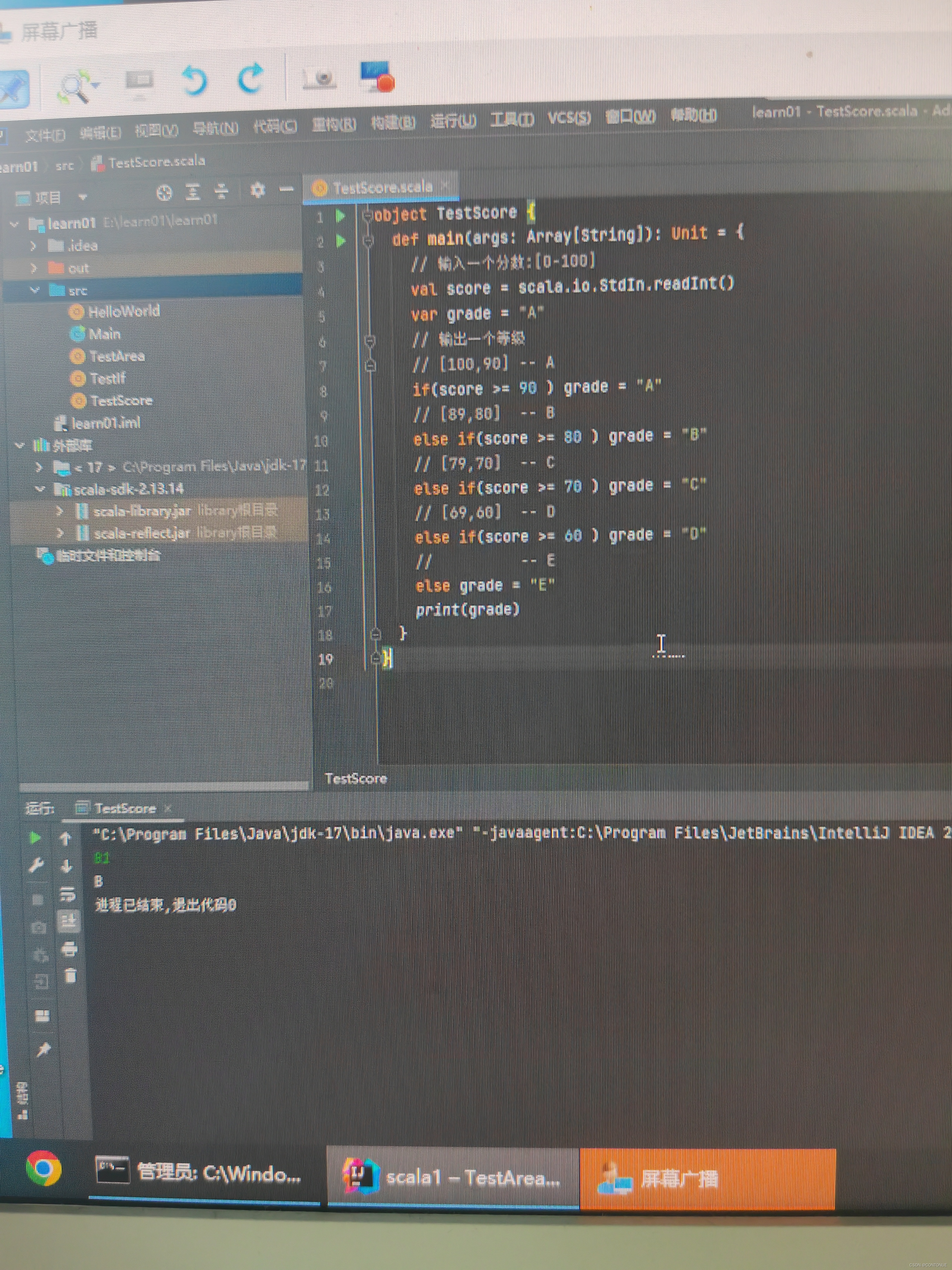Toggle soft-wrap in Run console toolbar
This screenshot has width=952, height=1270.
pos(68,894)
